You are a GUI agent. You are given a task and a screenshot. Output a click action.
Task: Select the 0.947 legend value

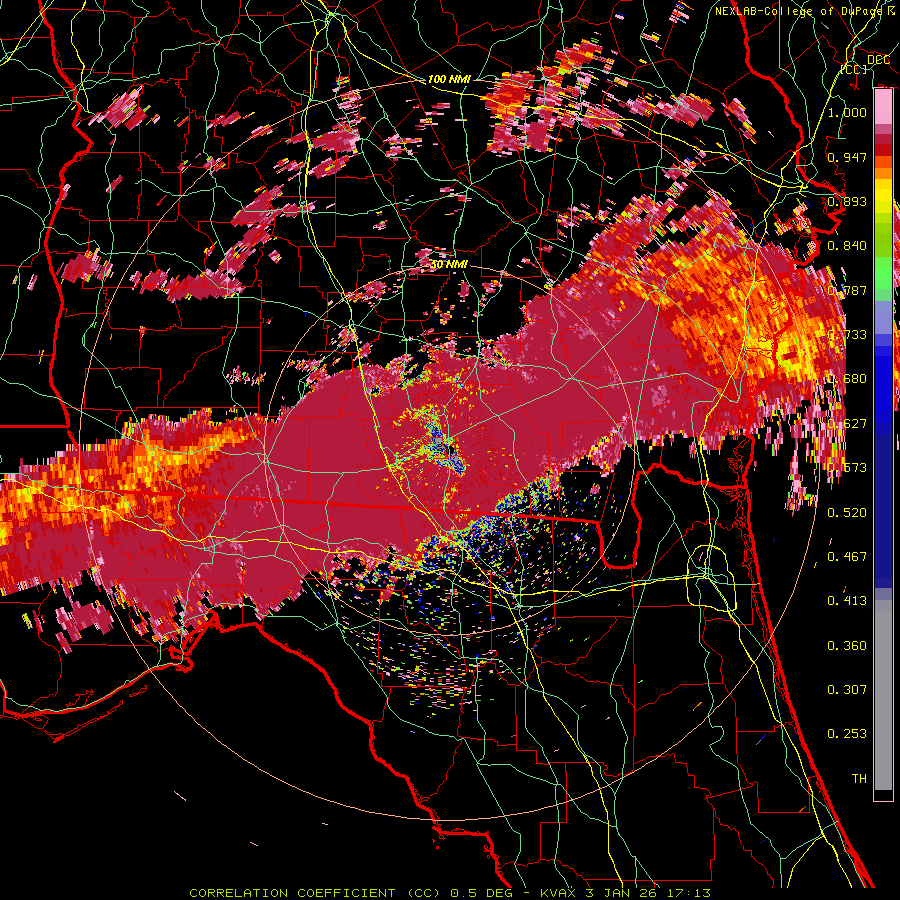pyautogui.click(x=847, y=157)
